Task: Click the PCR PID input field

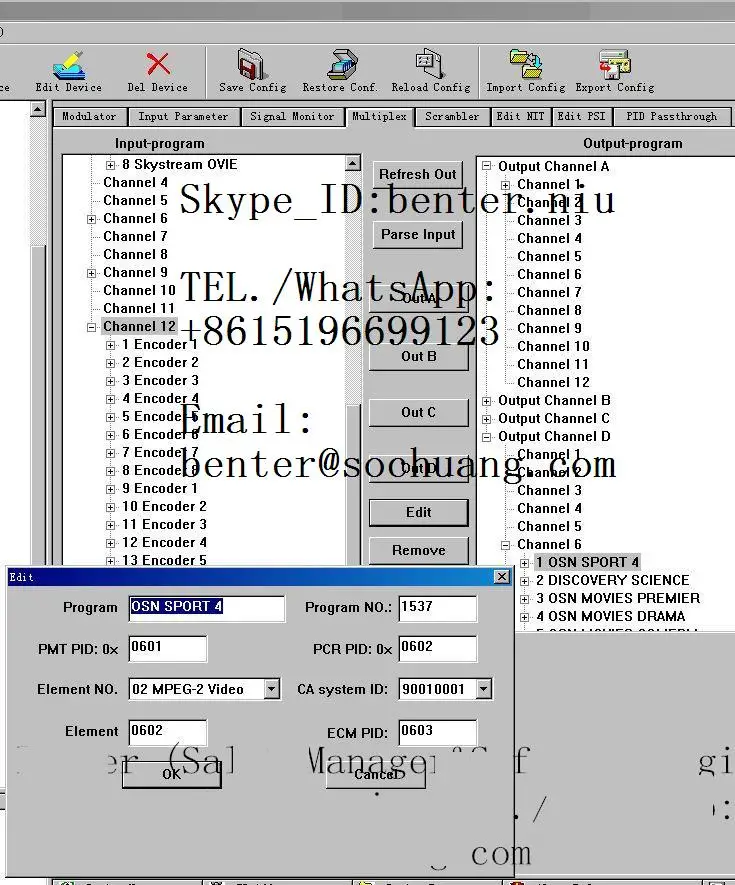Action: [x=438, y=649]
